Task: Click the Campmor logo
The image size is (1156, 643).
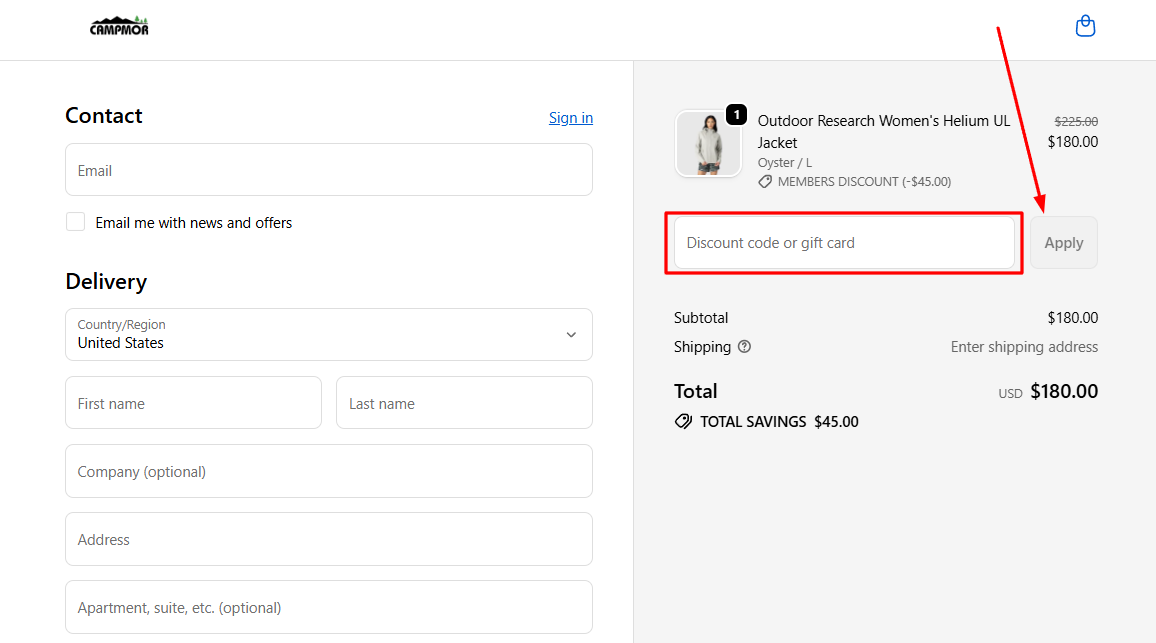Action: (x=119, y=27)
